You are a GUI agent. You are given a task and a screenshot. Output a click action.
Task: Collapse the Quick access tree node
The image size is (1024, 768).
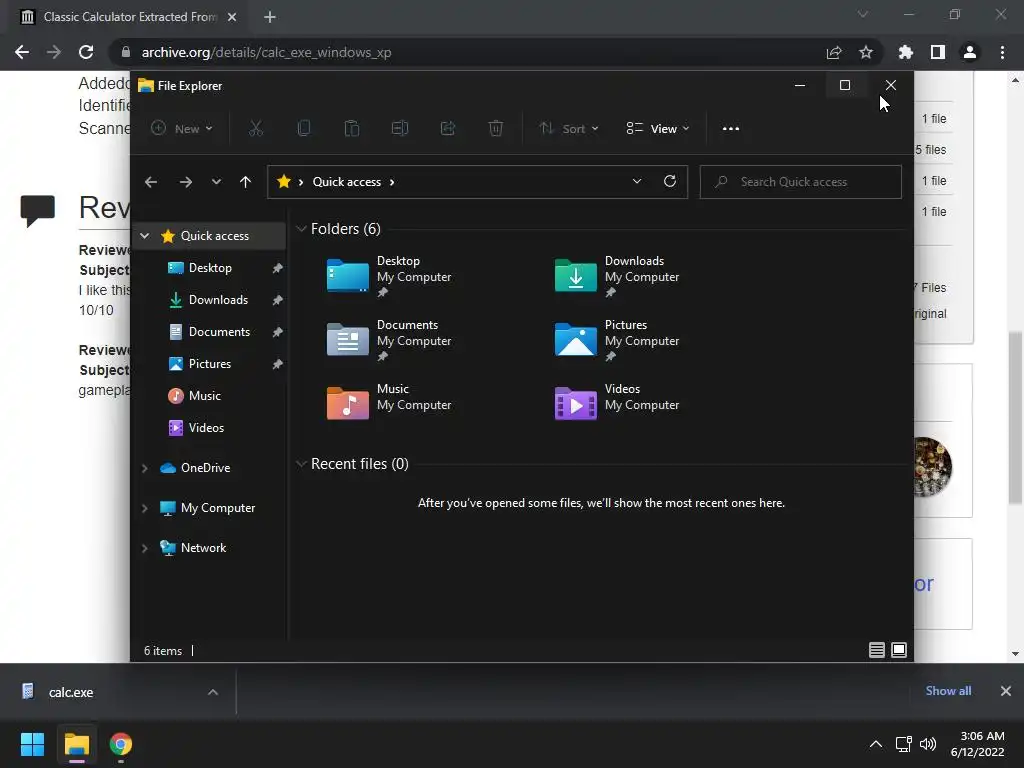(145, 236)
